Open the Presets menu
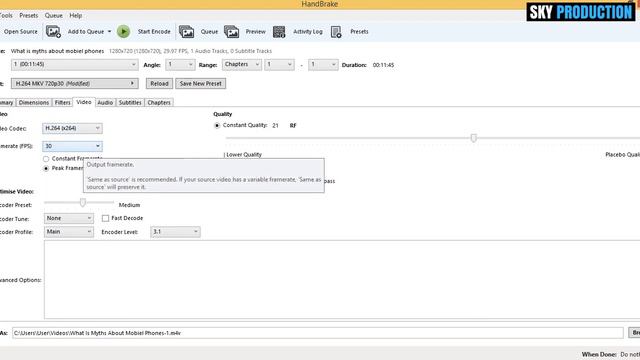 [29, 16]
